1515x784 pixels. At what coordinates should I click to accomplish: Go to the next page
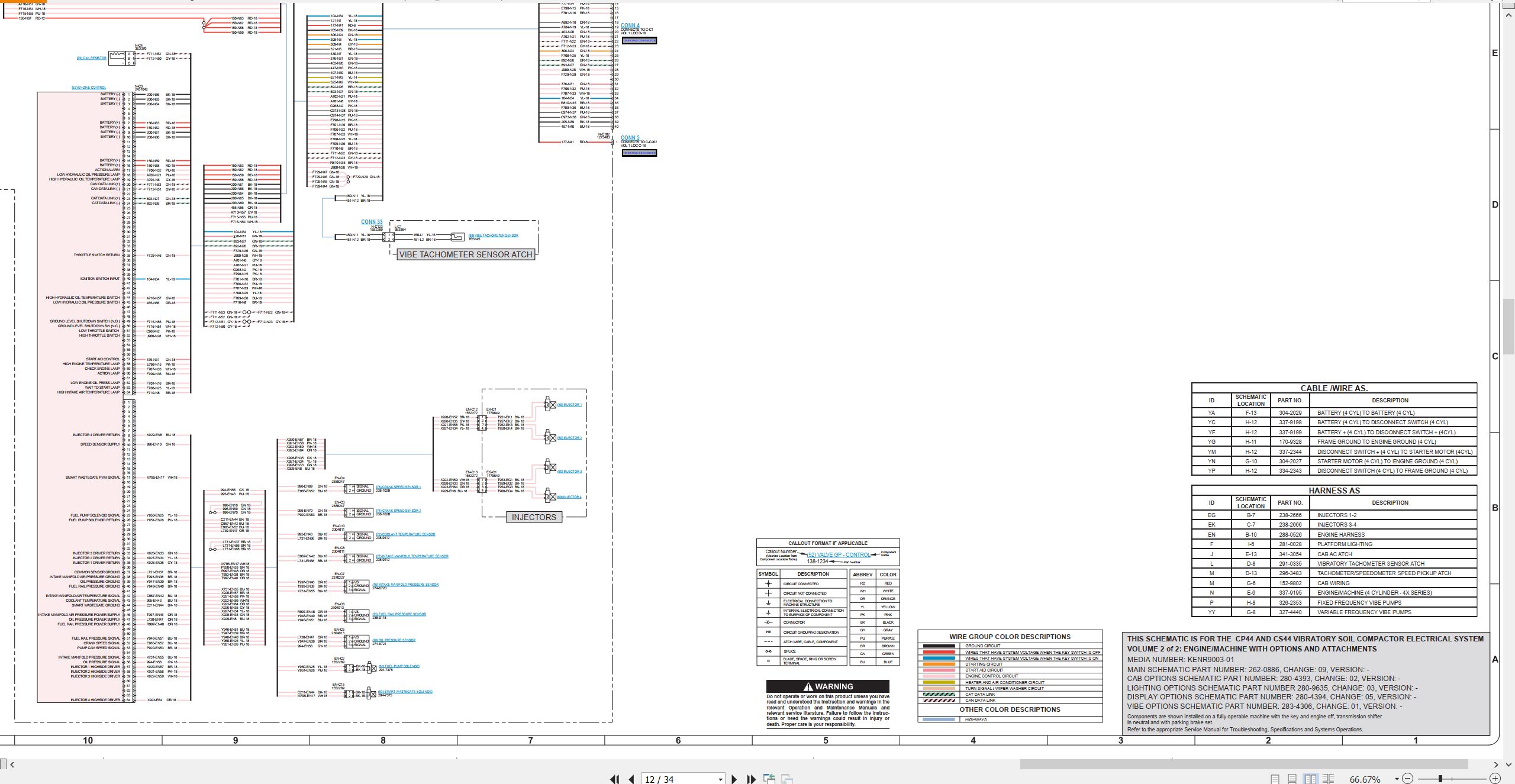coord(734,779)
